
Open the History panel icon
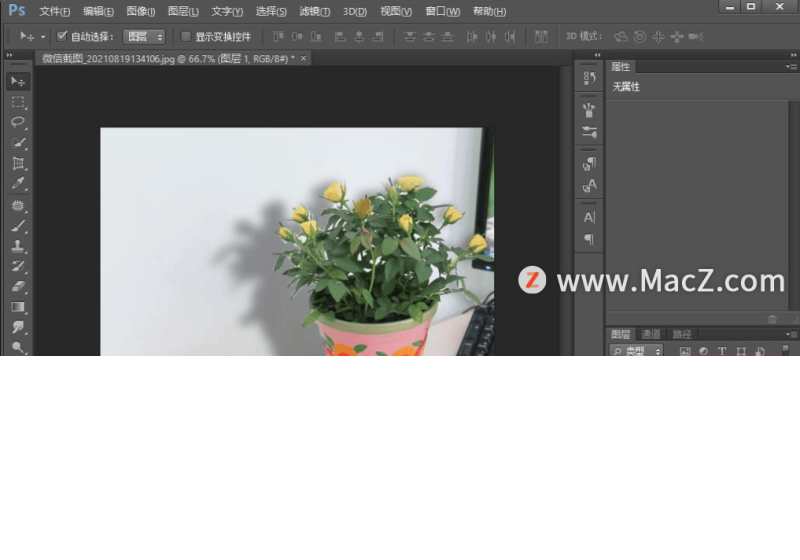589,78
